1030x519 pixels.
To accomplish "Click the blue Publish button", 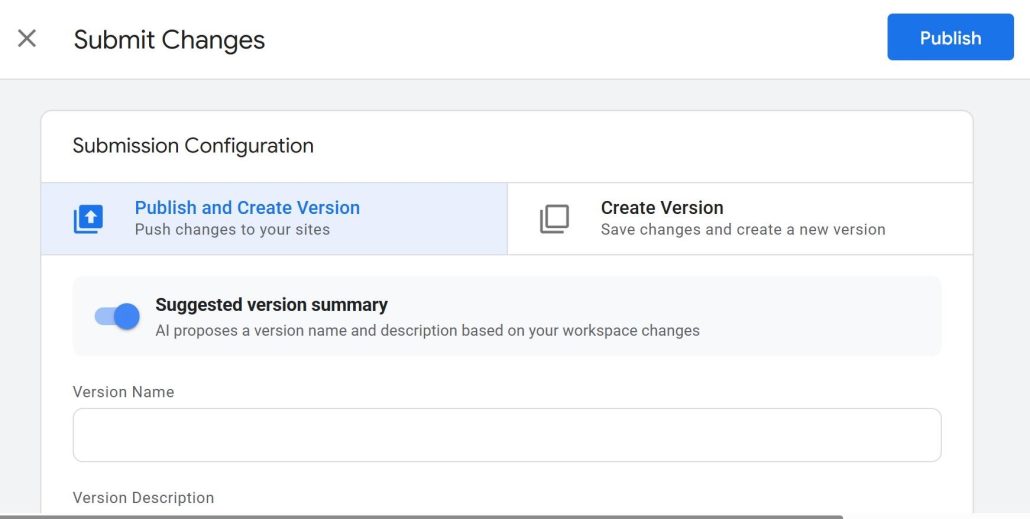I will click(x=951, y=37).
